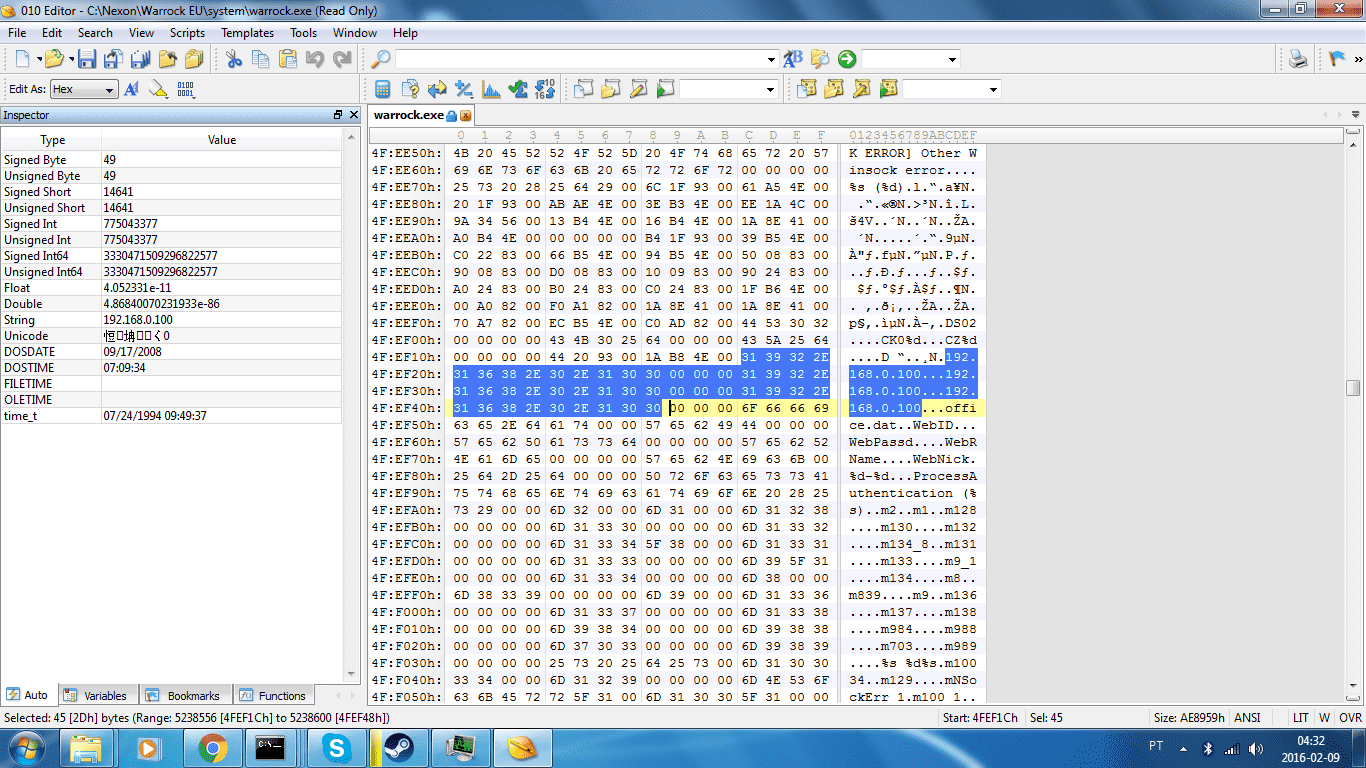1366x768 pixels.
Task: Click the Print icon
Action: pyautogui.click(x=1298, y=59)
